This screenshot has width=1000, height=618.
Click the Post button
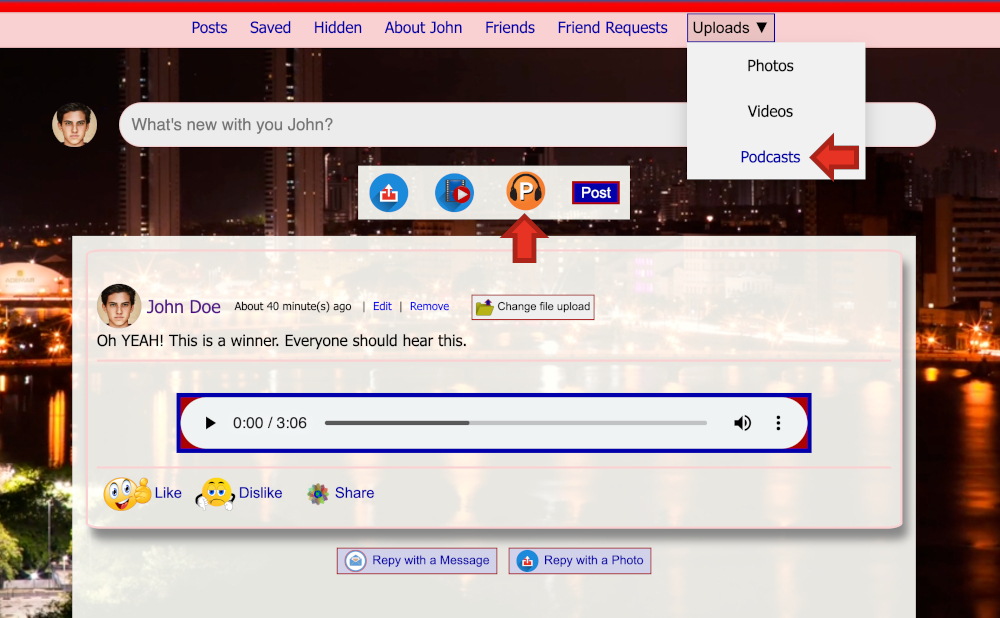pyautogui.click(x=595, y=192)
